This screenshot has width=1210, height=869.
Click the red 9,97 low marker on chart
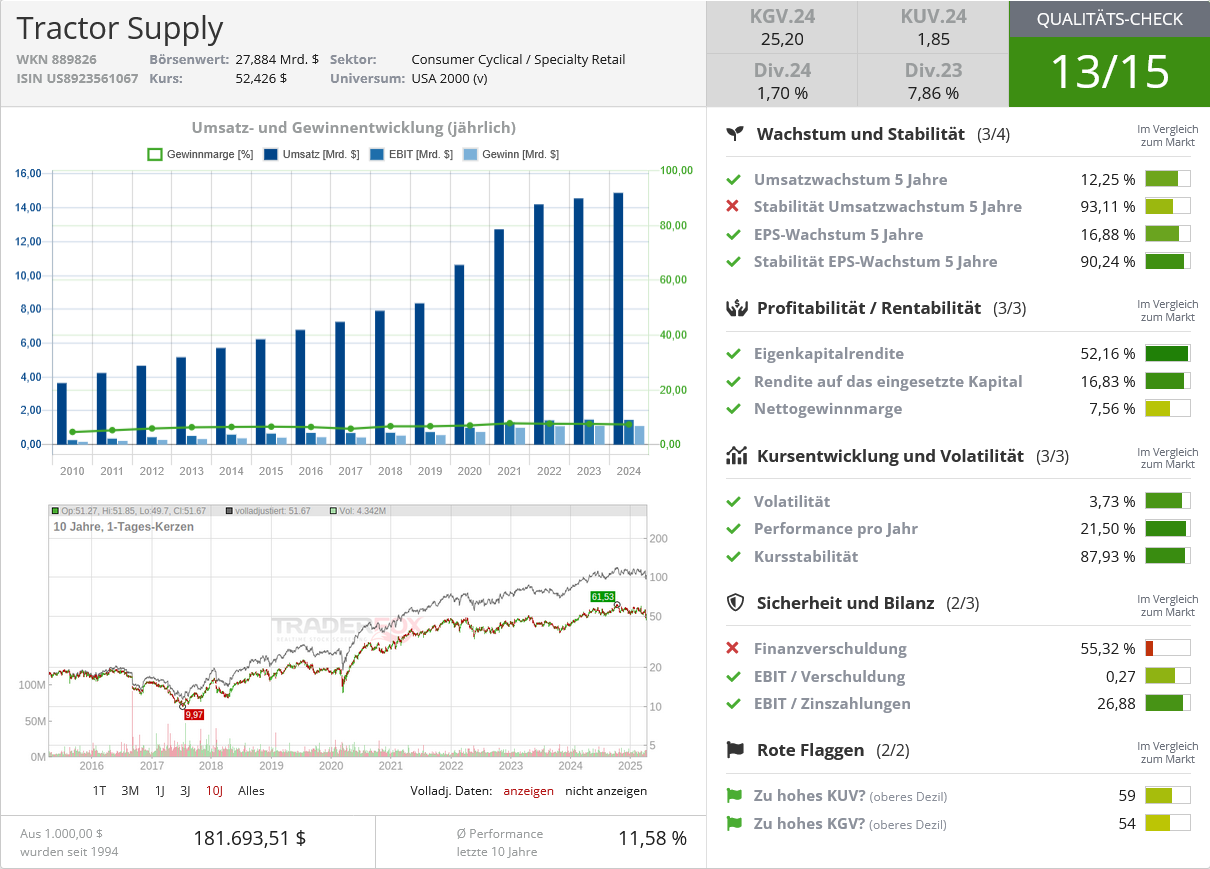click(x=194, y=714)
